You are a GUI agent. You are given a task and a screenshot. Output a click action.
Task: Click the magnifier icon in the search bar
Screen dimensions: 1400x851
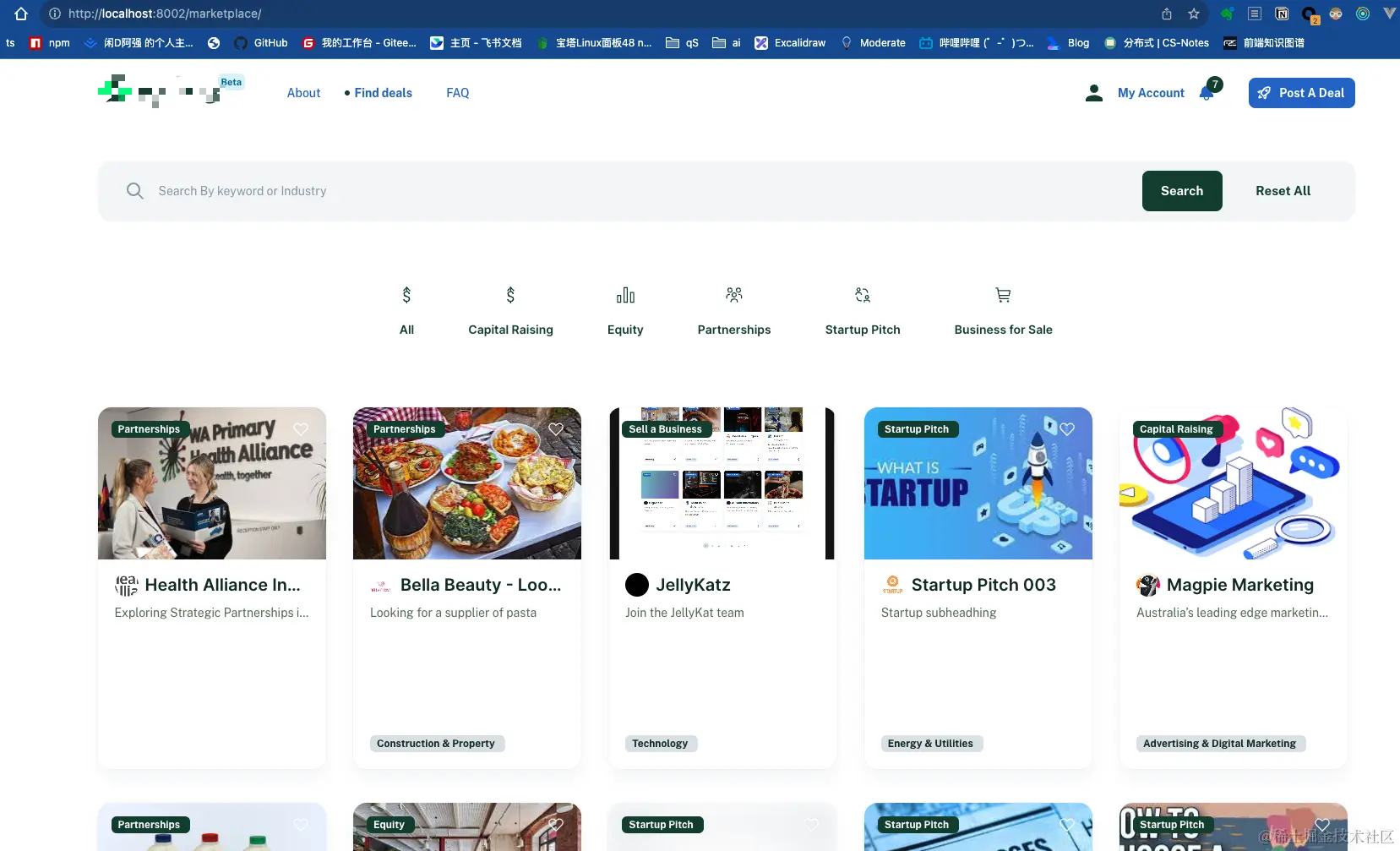135,191
